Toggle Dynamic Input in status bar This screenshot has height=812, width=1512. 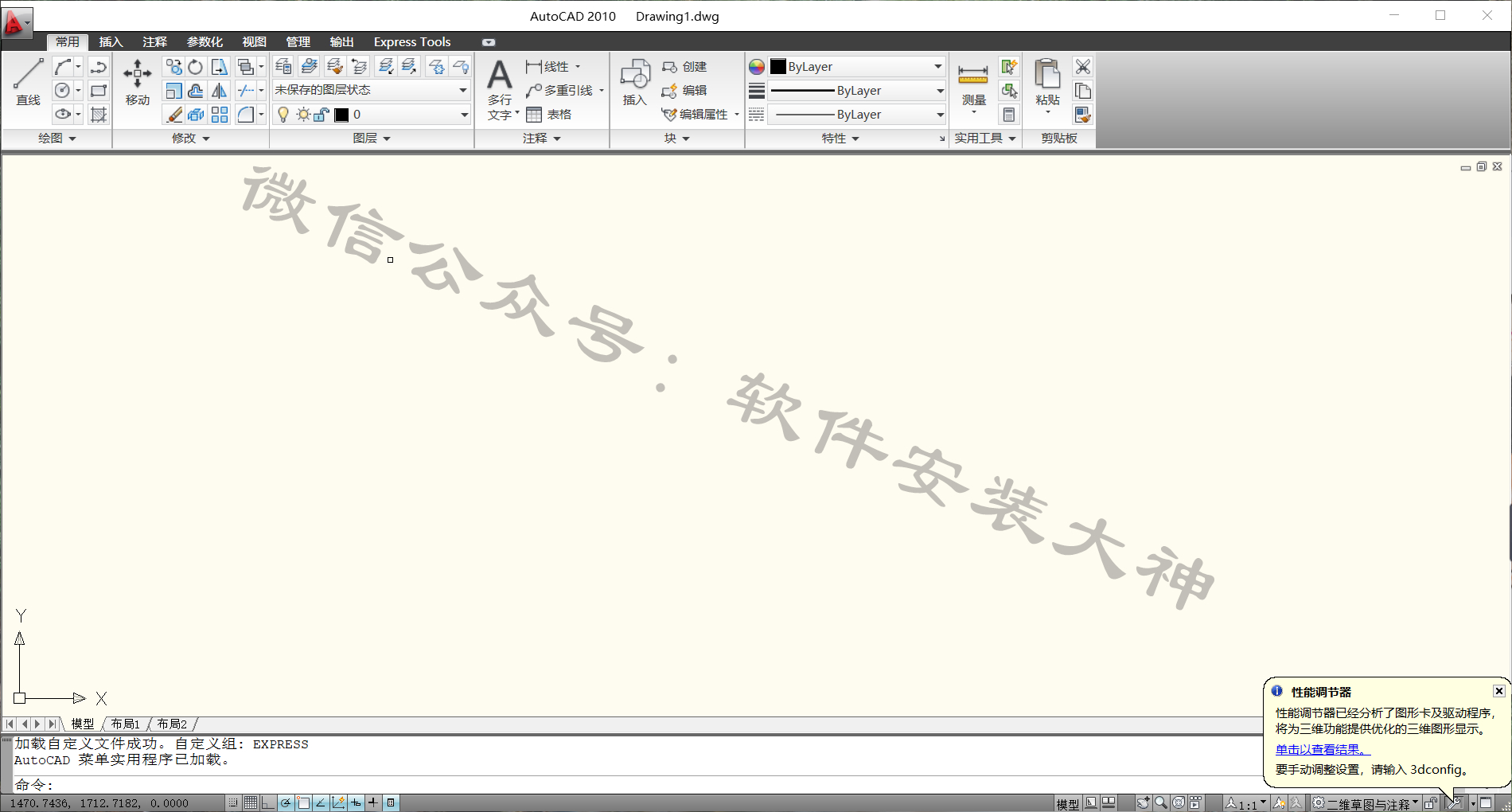click(356, 802)
